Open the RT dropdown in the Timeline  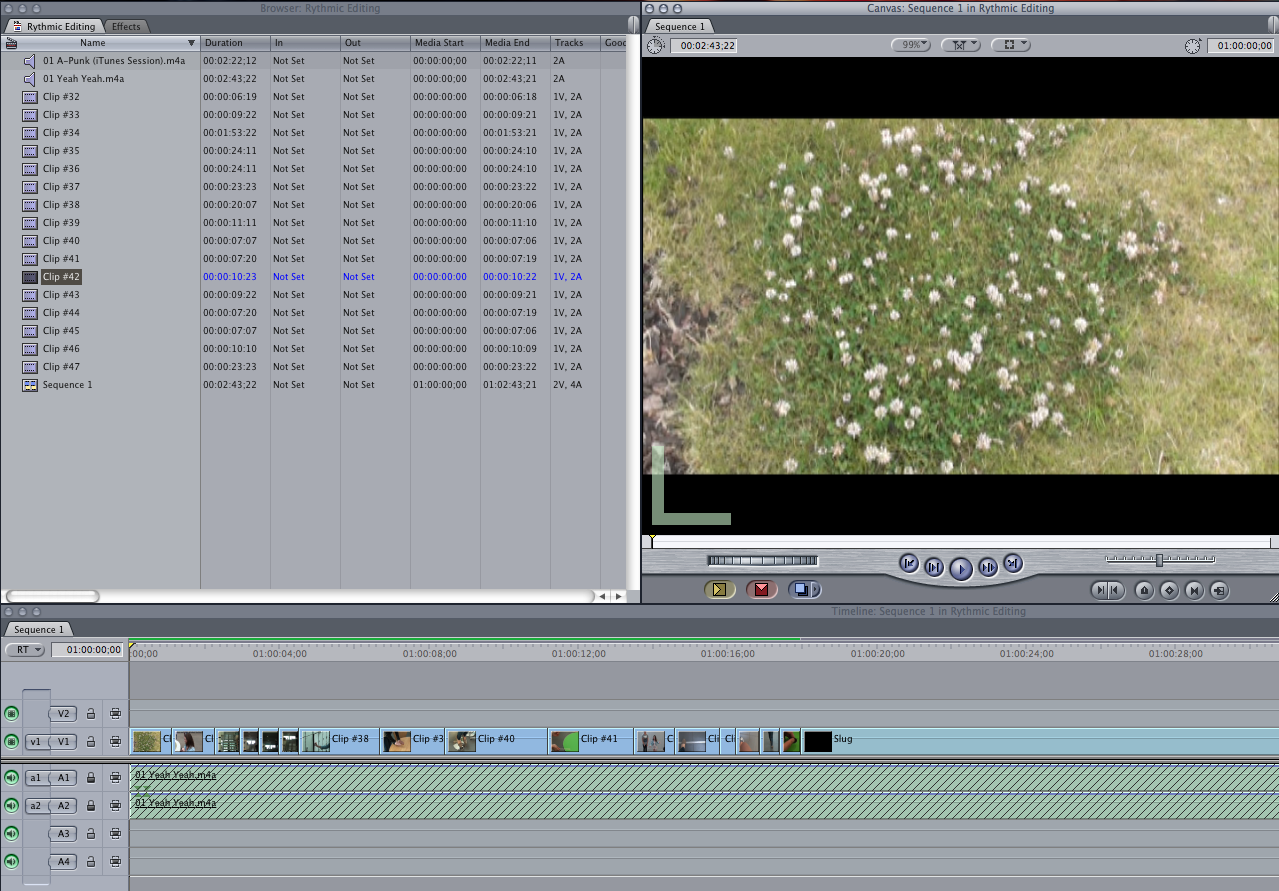[24, 650]
